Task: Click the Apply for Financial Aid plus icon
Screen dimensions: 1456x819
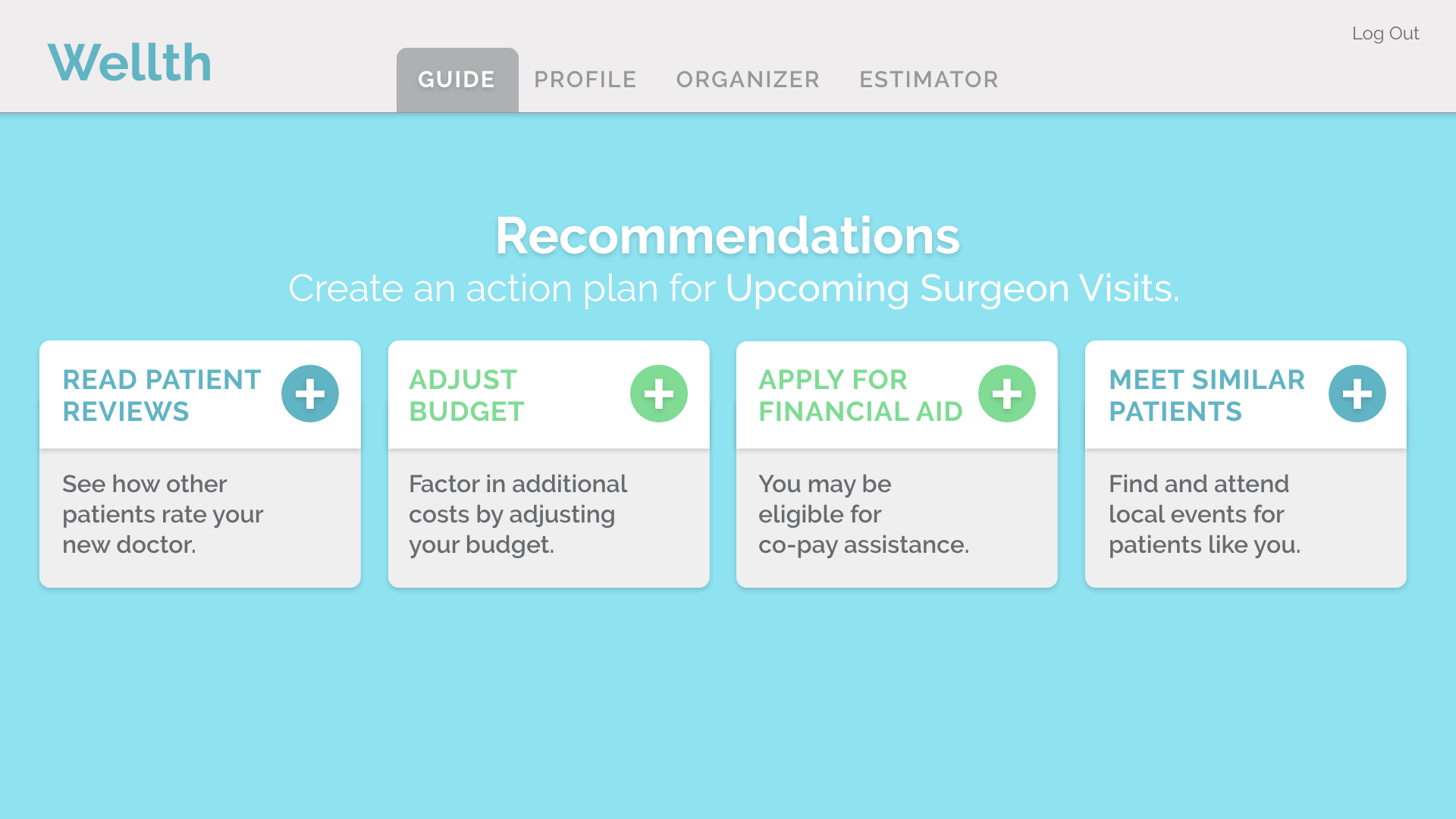Action: click(1008, 393)
